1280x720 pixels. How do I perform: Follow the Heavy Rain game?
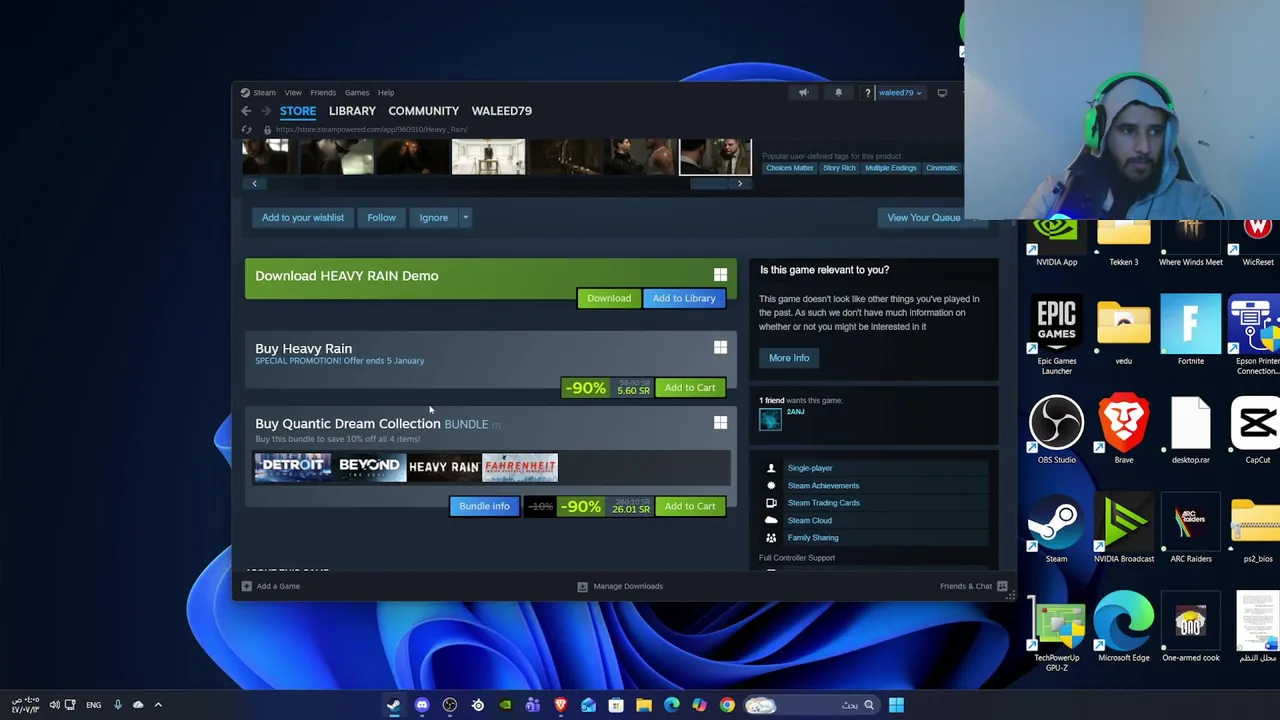[381, 217]
